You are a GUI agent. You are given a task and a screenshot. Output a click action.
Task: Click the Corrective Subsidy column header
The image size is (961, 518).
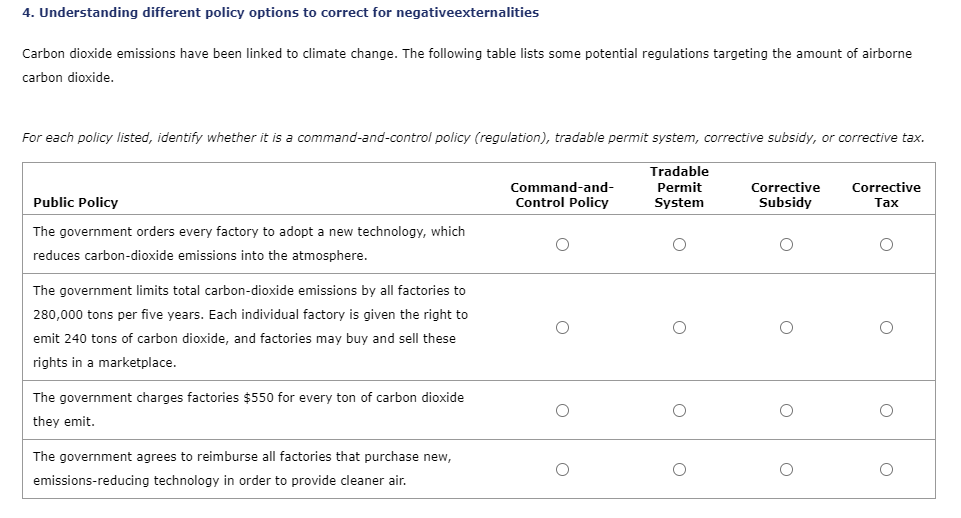click(785, 195)
